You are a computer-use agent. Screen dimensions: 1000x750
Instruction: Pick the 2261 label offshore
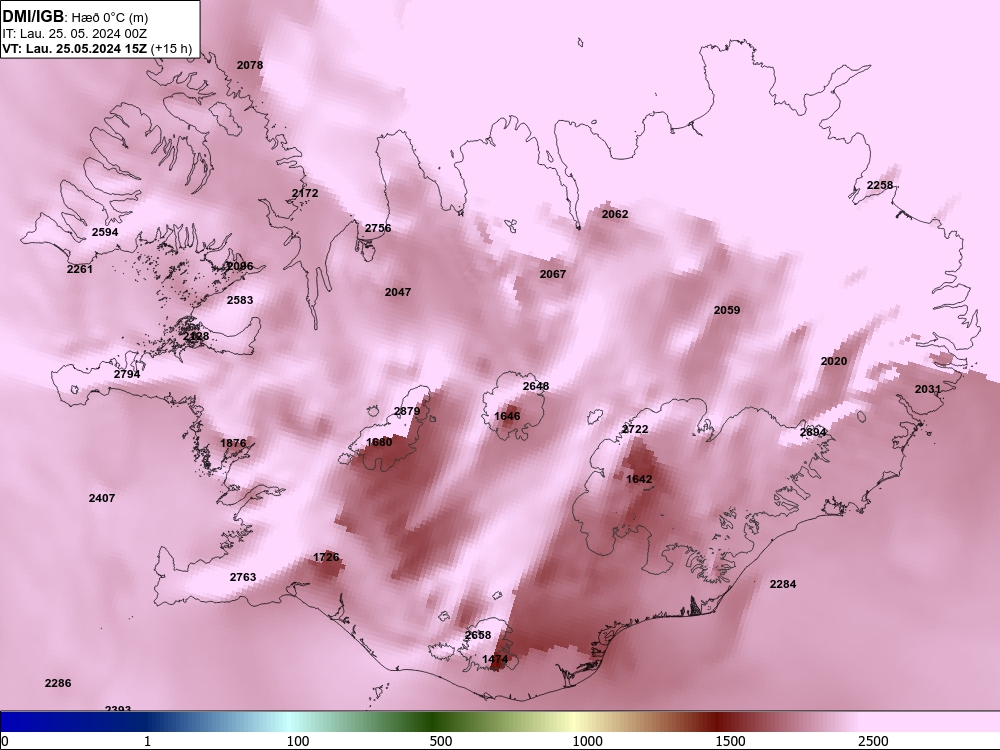pos(80,269)
